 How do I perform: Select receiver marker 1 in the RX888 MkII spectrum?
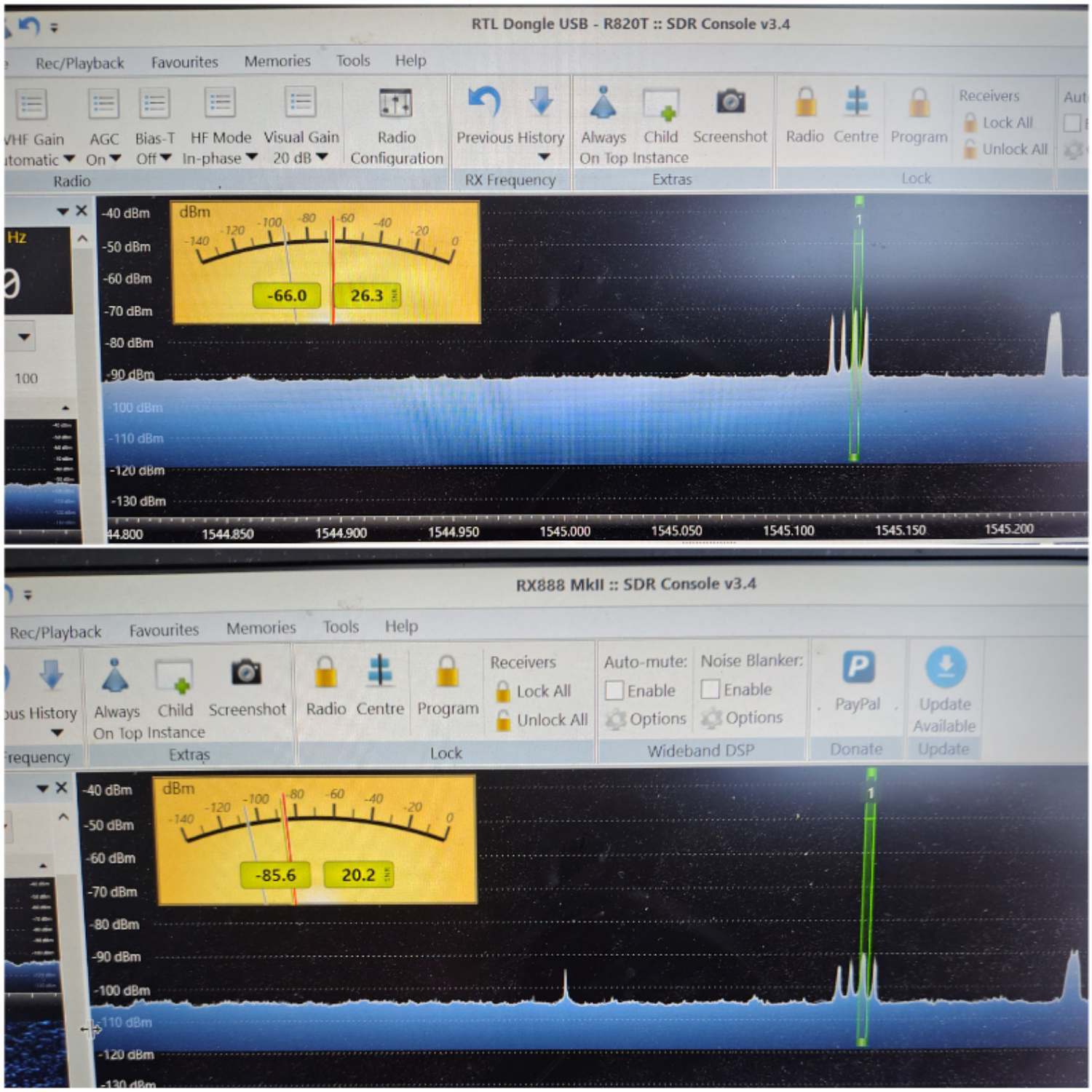[871, 793]
